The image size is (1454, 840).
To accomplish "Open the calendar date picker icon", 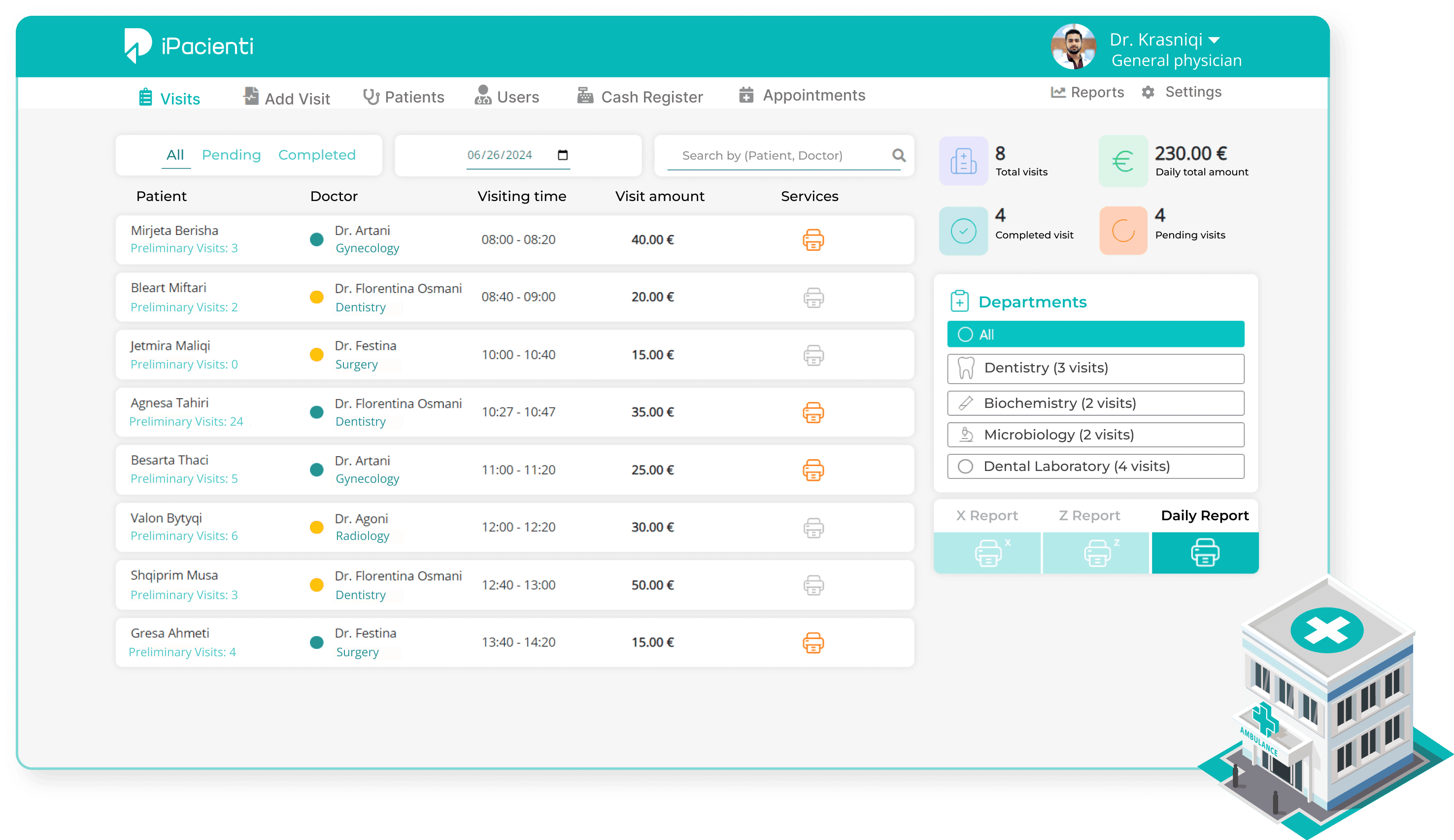I will pos(563,155).
